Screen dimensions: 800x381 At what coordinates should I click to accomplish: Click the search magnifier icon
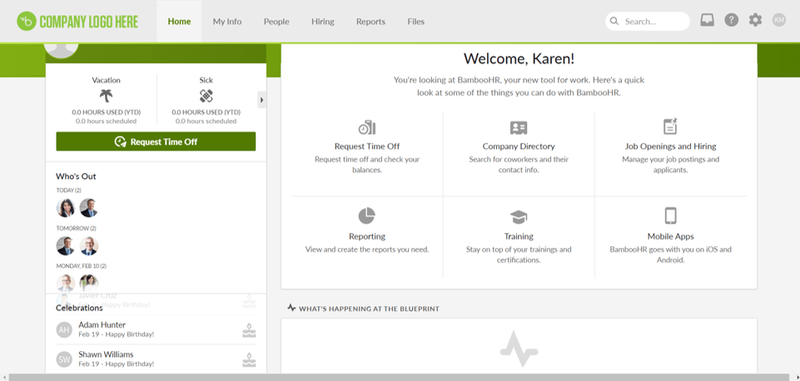coord(615,21)
